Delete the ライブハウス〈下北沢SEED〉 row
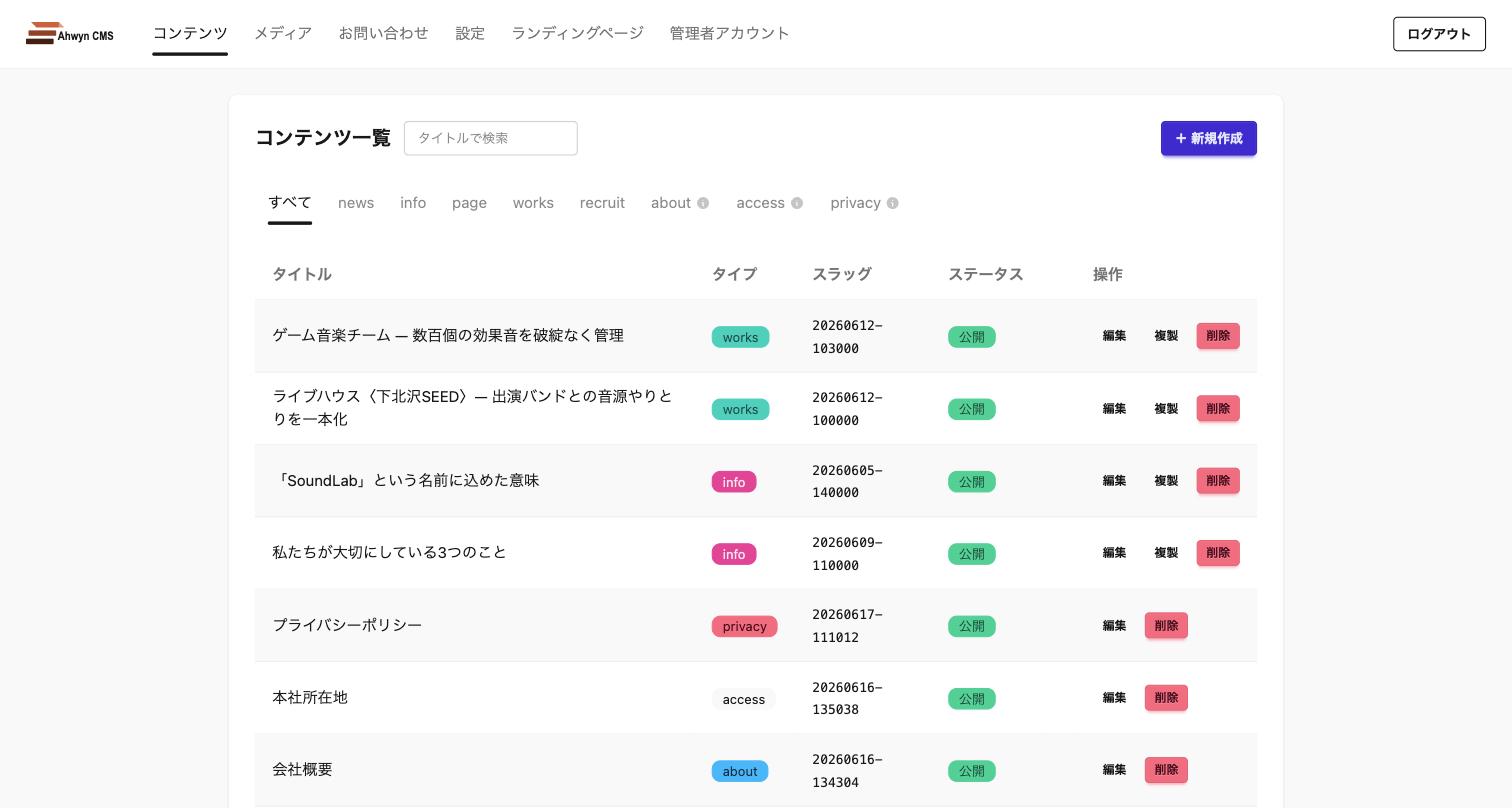 1218,408
